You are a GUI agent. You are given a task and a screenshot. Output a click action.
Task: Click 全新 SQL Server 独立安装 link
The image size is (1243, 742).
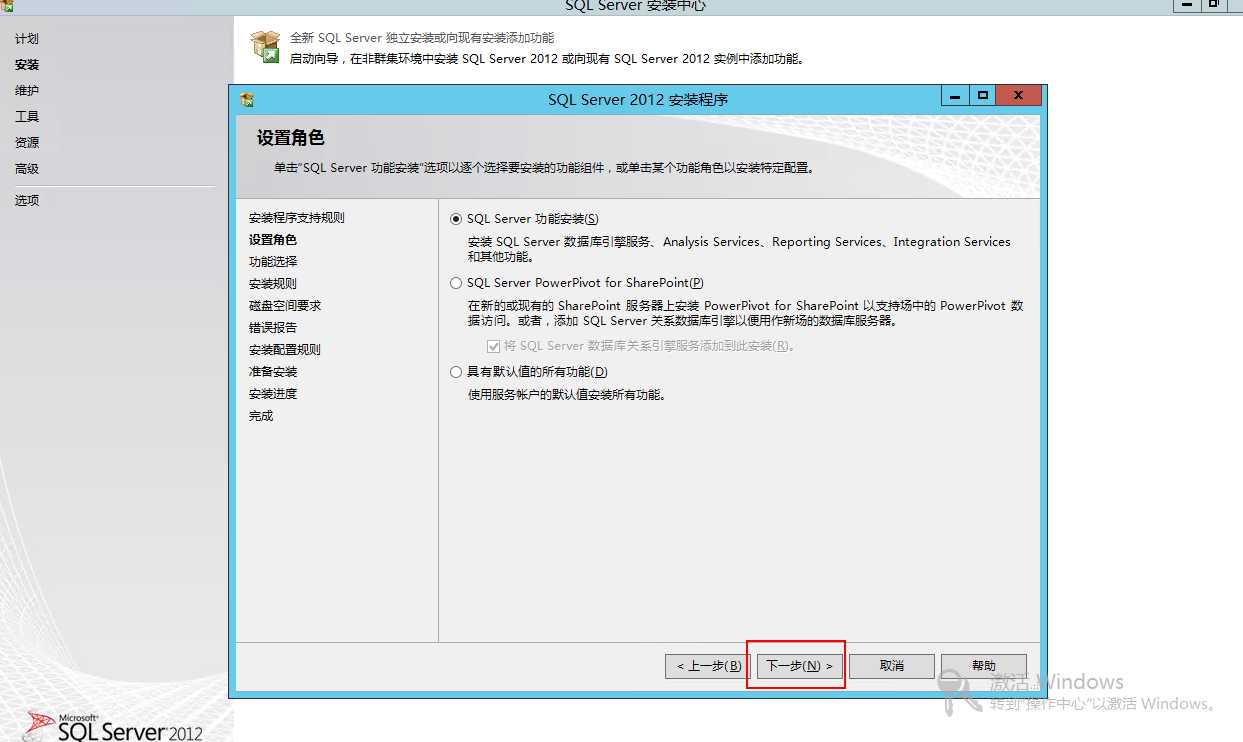422,38
